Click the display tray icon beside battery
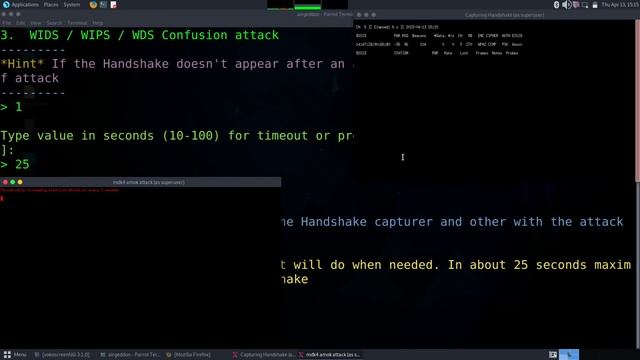This screenshot has height=360, width=640. coord(585,5)
